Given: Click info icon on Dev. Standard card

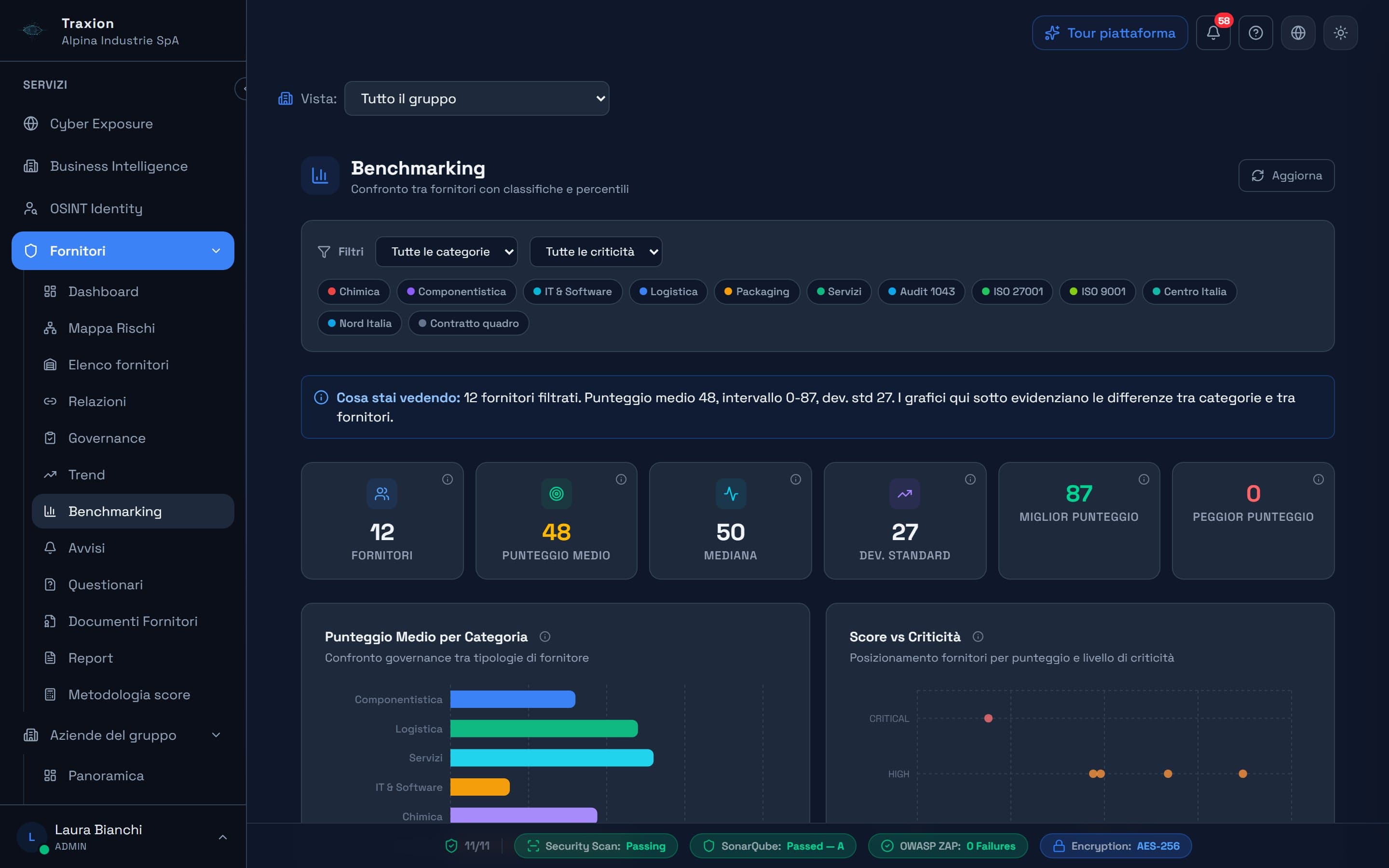Looking at the screenshot, I should (x=970, y=479).
